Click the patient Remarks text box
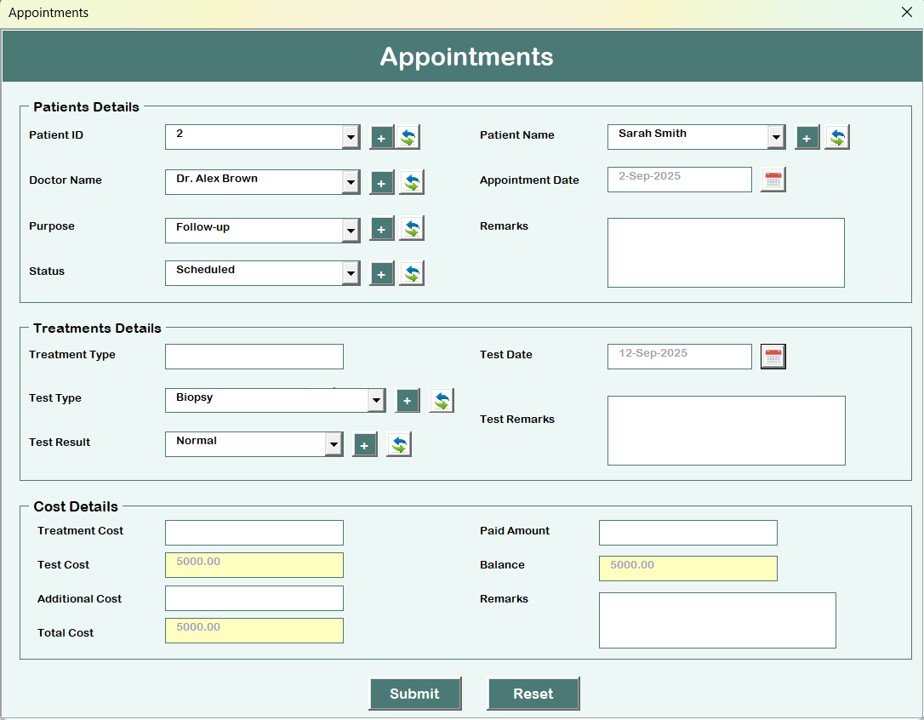The height and width of the screenshot is (720, 924). (725, 253)
